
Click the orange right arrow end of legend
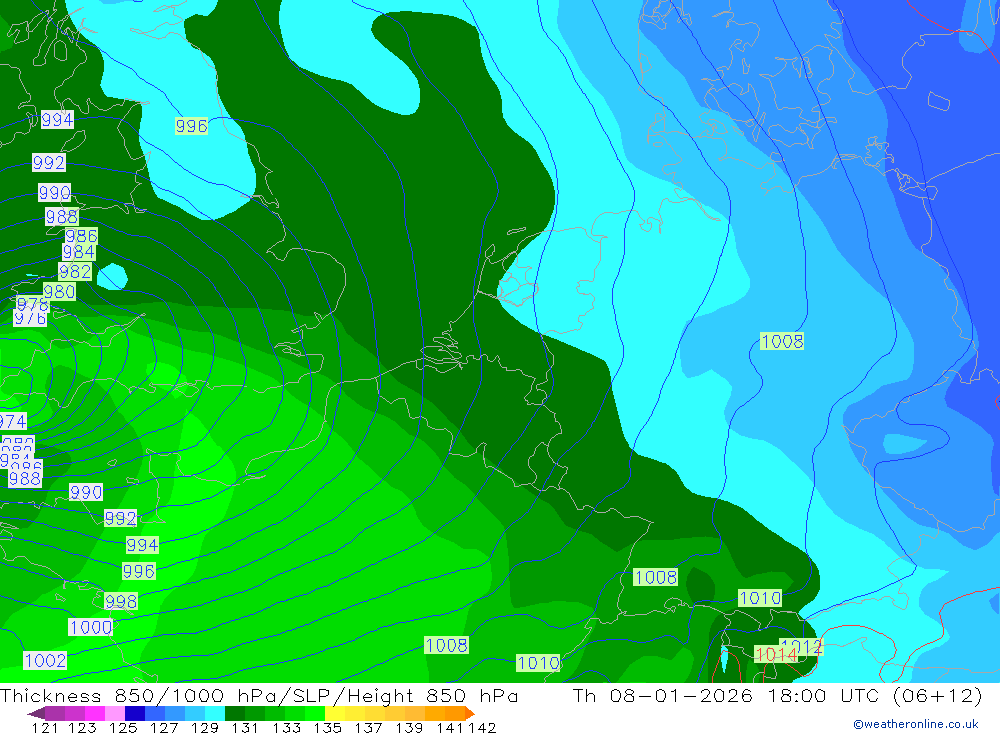click(470, 713)
